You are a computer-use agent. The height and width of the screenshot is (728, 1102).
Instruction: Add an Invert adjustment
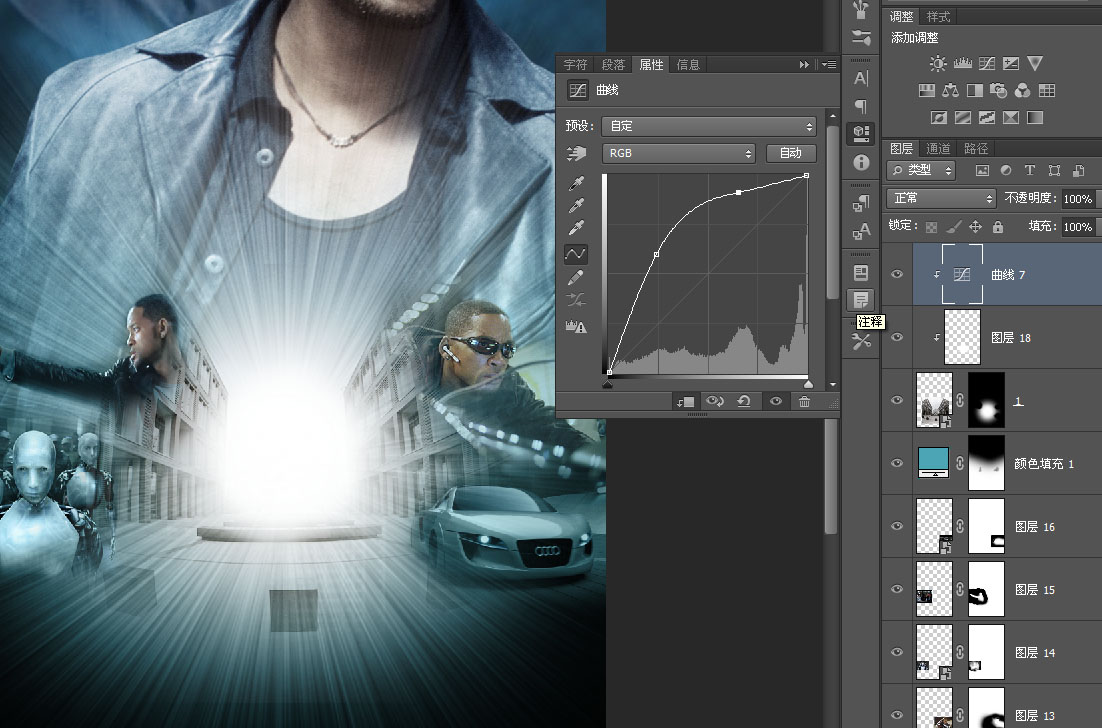point(939,117)
